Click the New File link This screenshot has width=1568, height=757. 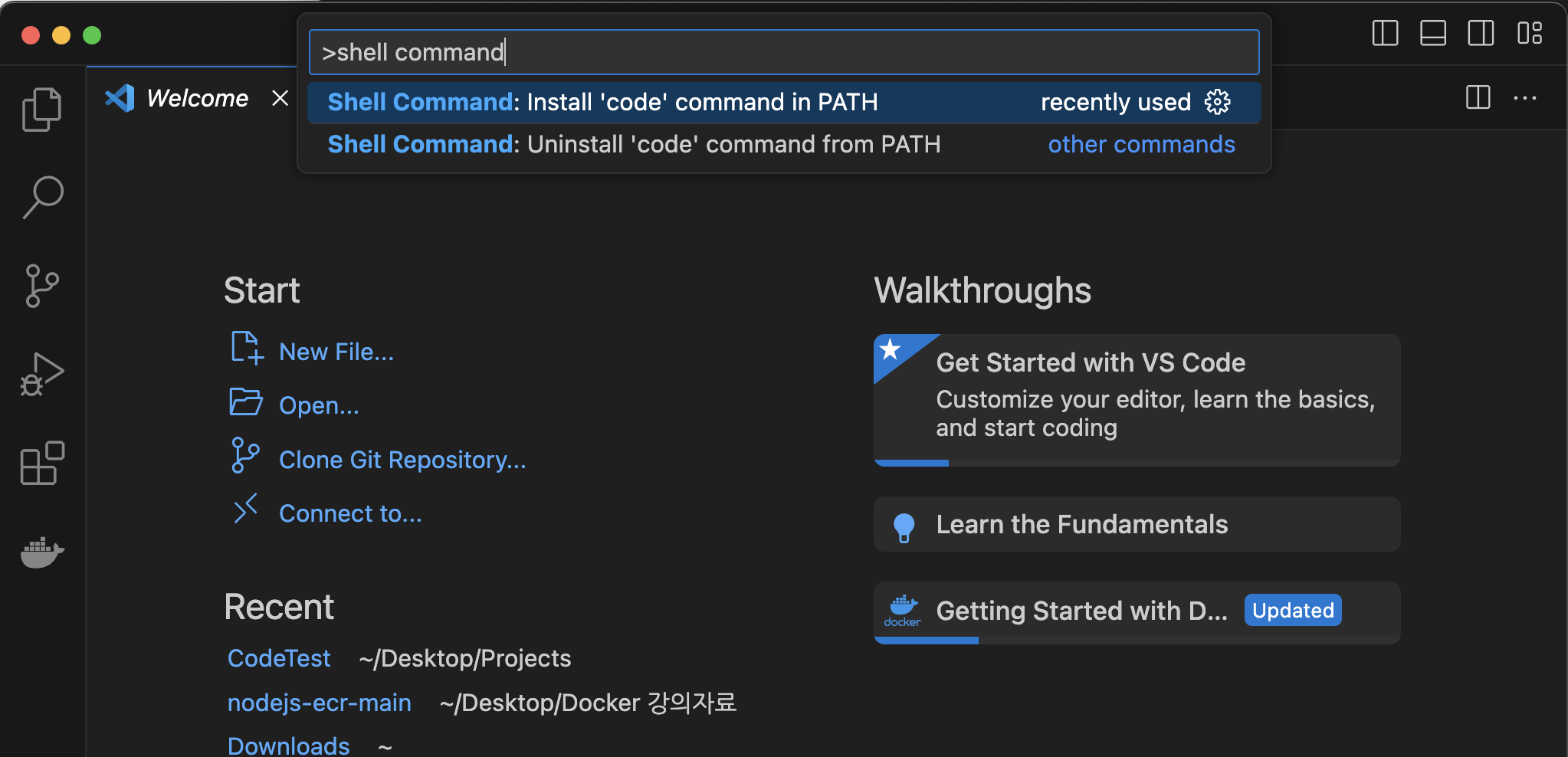tap(336, 352)
